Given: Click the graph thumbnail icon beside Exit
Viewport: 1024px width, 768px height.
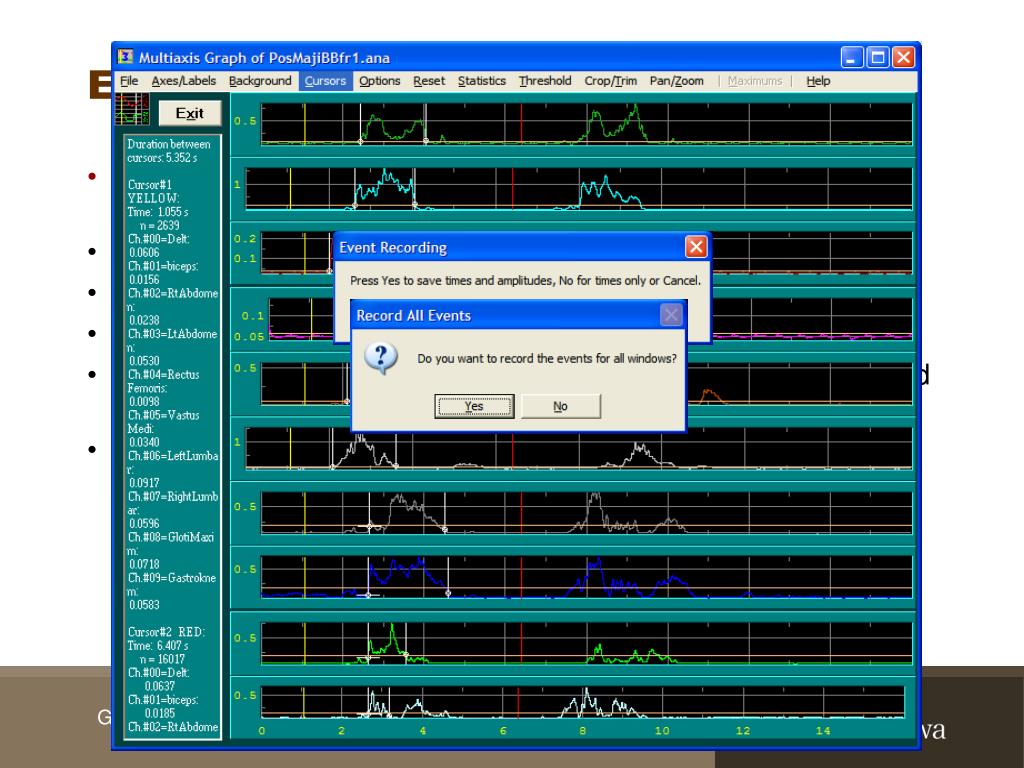Looking at the screenshot, I should coord(132,111).
